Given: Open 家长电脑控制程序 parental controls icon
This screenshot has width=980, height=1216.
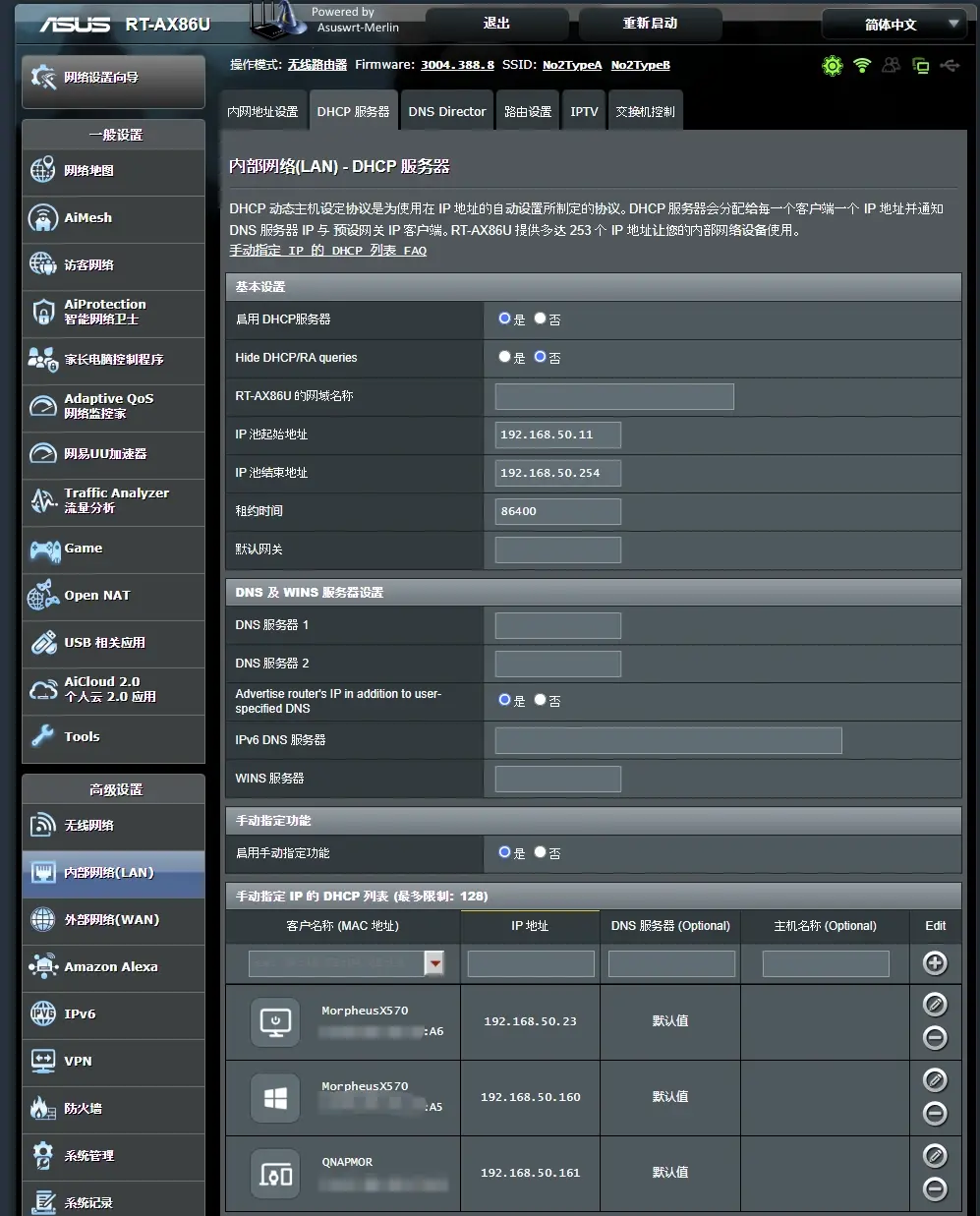Looking at the screenshot, I should point(43,359).
